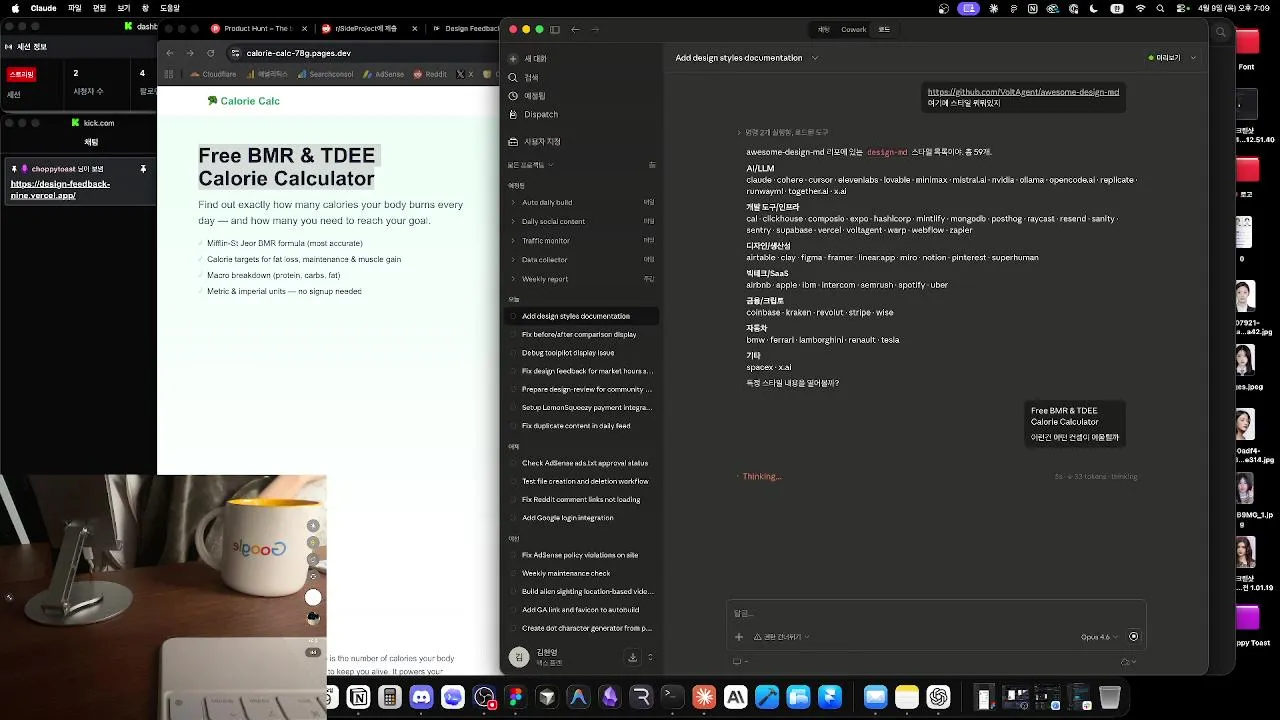Click browser back arrow in calorie-calc window
1280x720 pixels.
[x=169, y=53]
